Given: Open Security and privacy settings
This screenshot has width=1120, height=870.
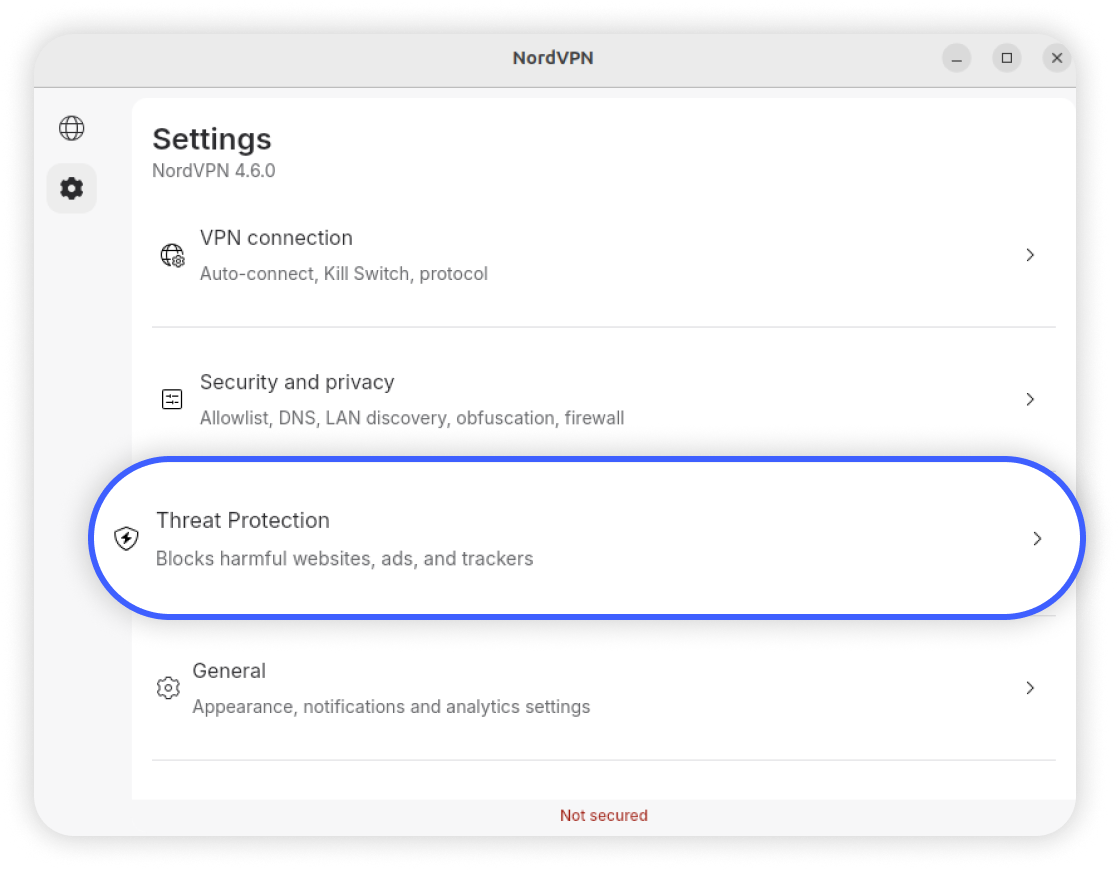Looking at the screenshot, I should (x=297, y=382).
